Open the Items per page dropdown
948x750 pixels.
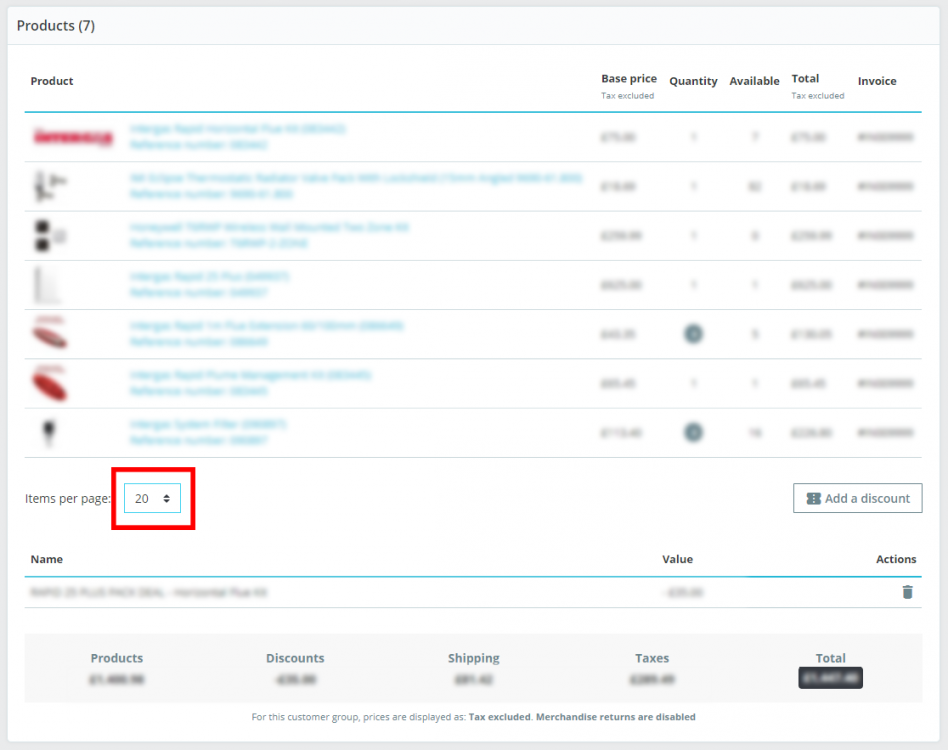[152, 499]
